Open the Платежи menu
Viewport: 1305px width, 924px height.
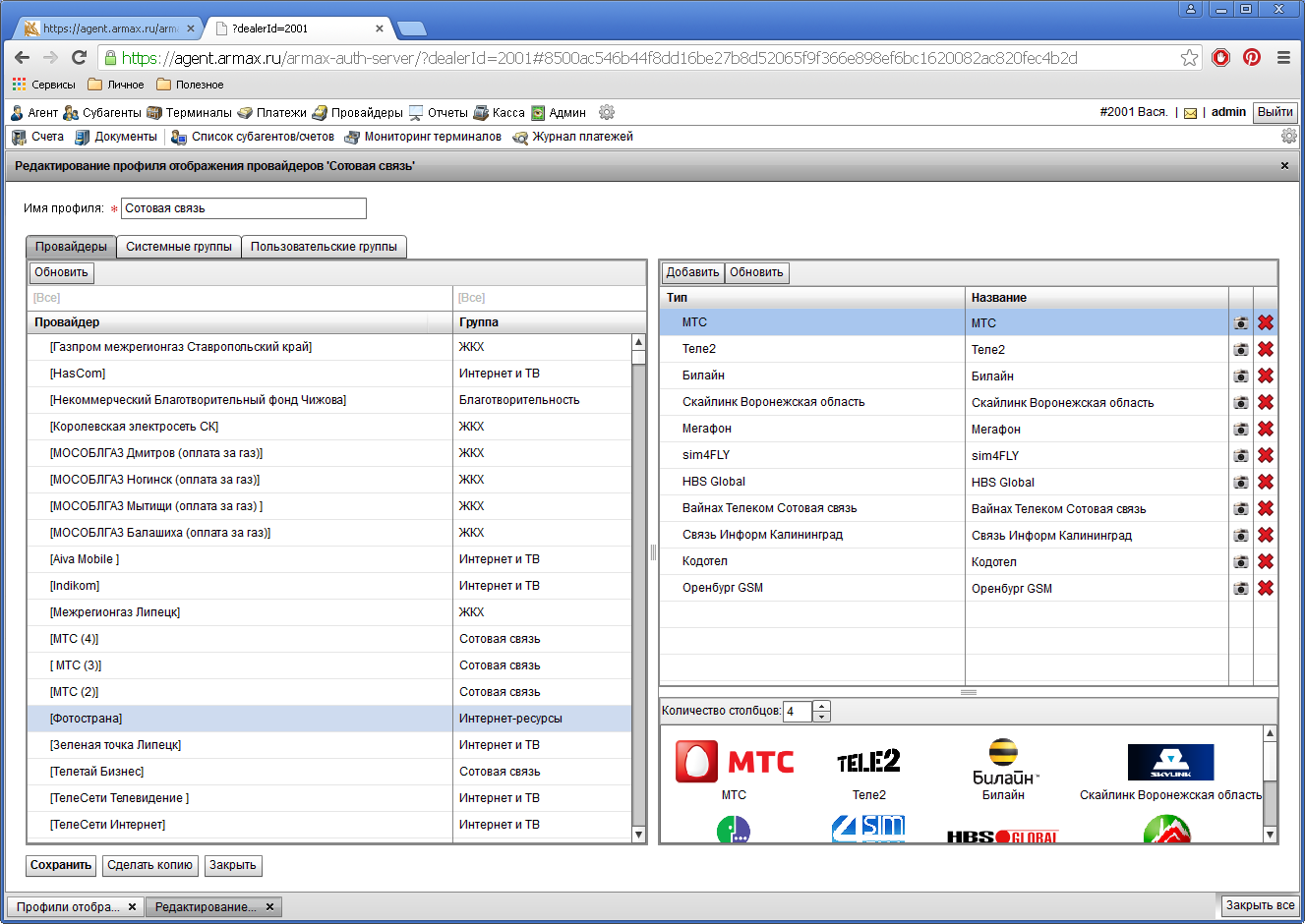272,112
